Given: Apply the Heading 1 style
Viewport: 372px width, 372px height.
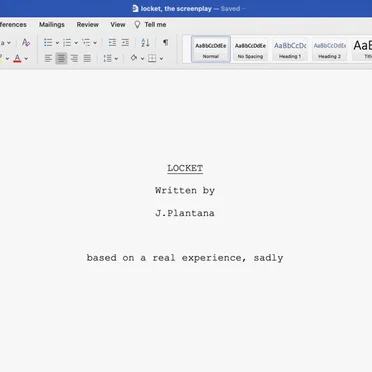Looking at the screenshot, I should pyautogui.click(x=290, y=49).
